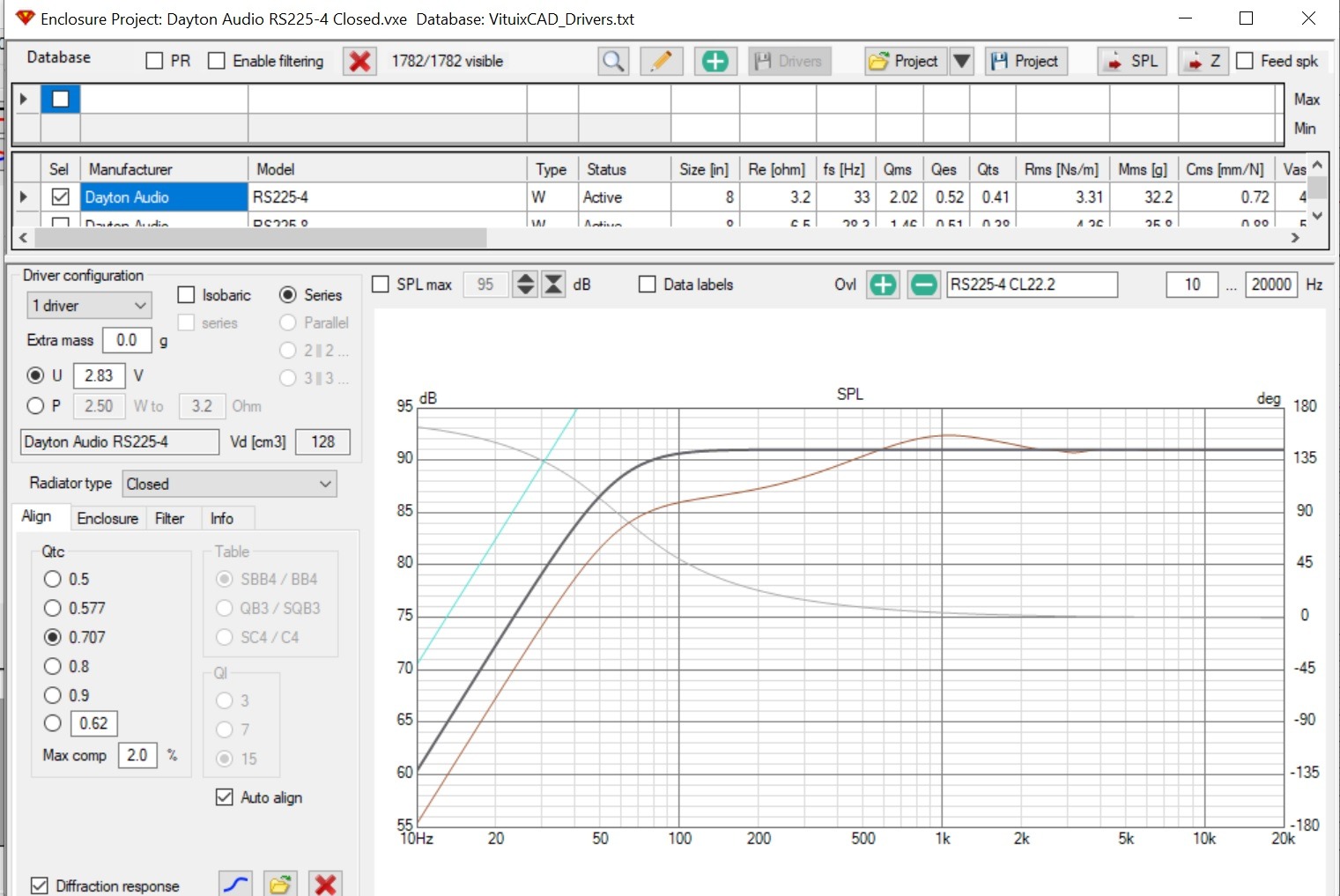This screenshot has width=1340, height=896.
Task: Click the U voltage 2.83 input field
Action: 99,375
